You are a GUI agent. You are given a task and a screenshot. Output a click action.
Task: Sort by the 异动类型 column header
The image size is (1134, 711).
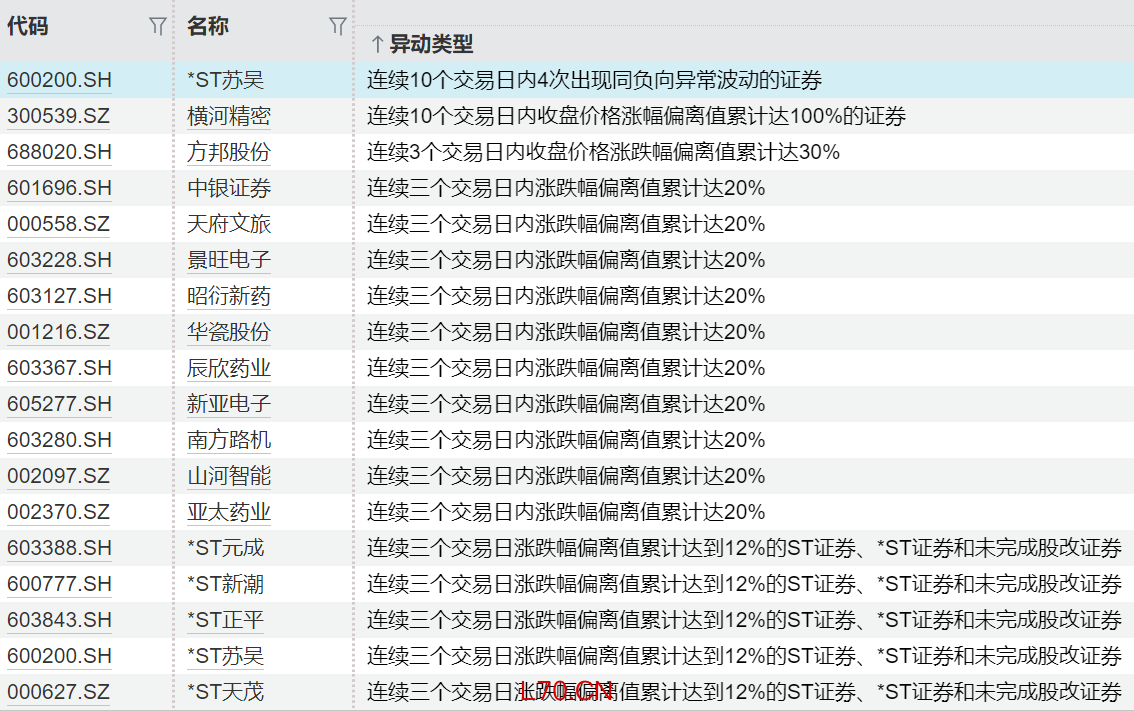click(x=431, y=44)
